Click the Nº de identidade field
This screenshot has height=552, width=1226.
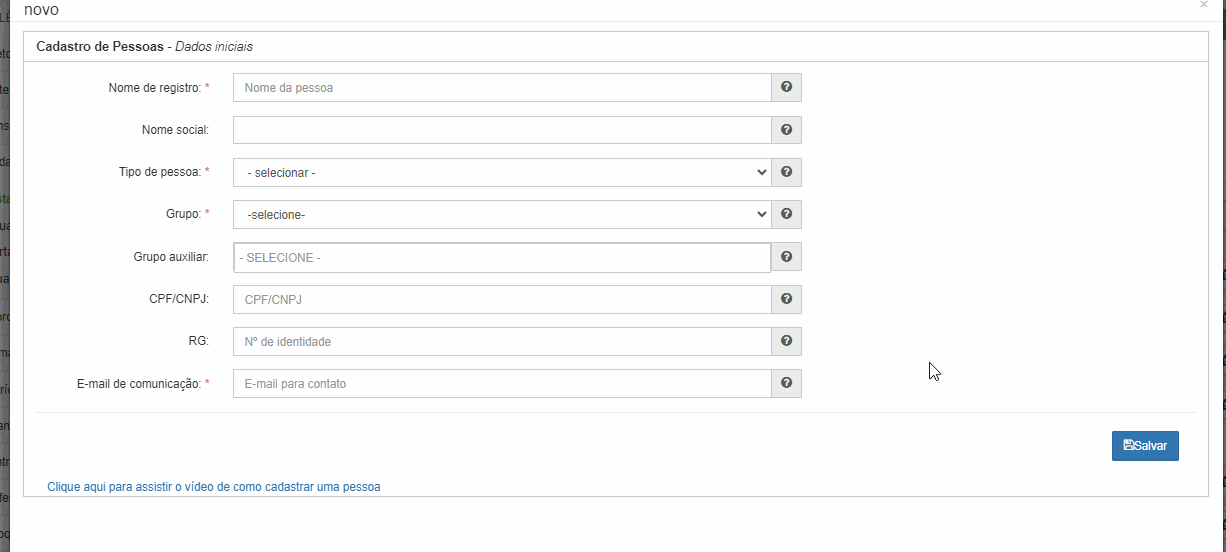502,341
